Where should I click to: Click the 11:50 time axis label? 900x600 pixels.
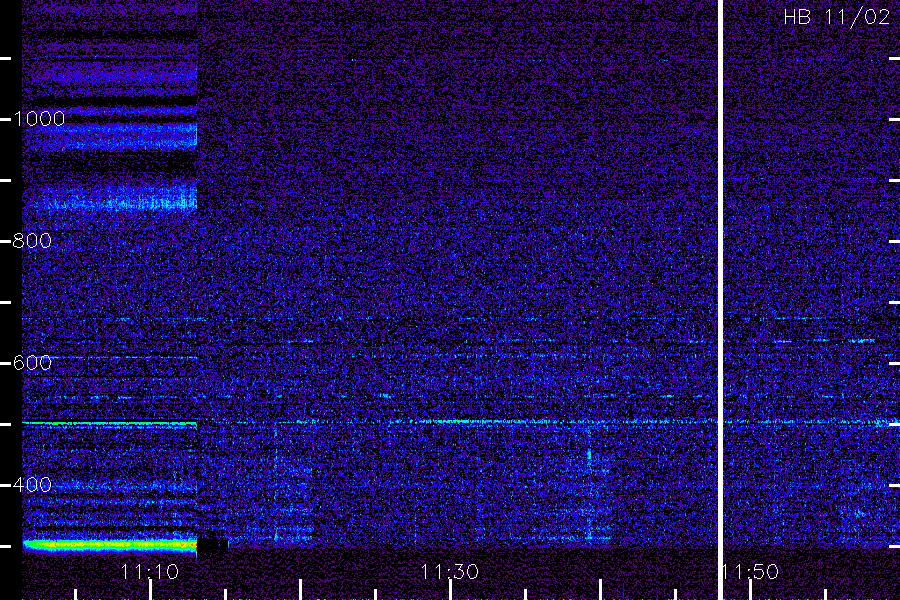click(x=751, y=572)
